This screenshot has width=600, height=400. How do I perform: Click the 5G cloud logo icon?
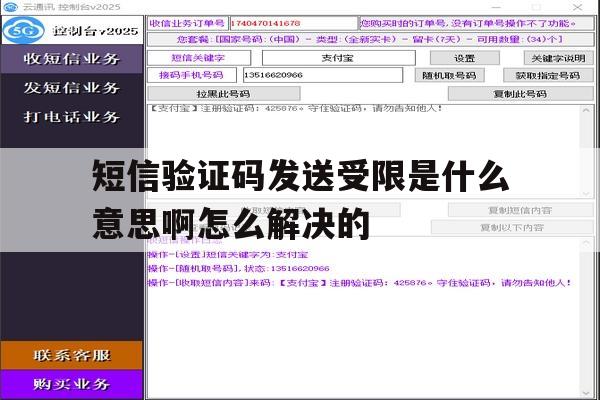[x=23, y=30]
